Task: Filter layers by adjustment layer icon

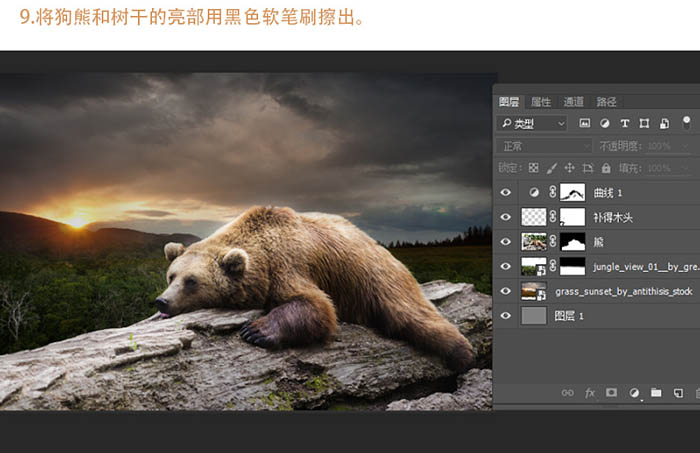Action: [x=604, y=123]
